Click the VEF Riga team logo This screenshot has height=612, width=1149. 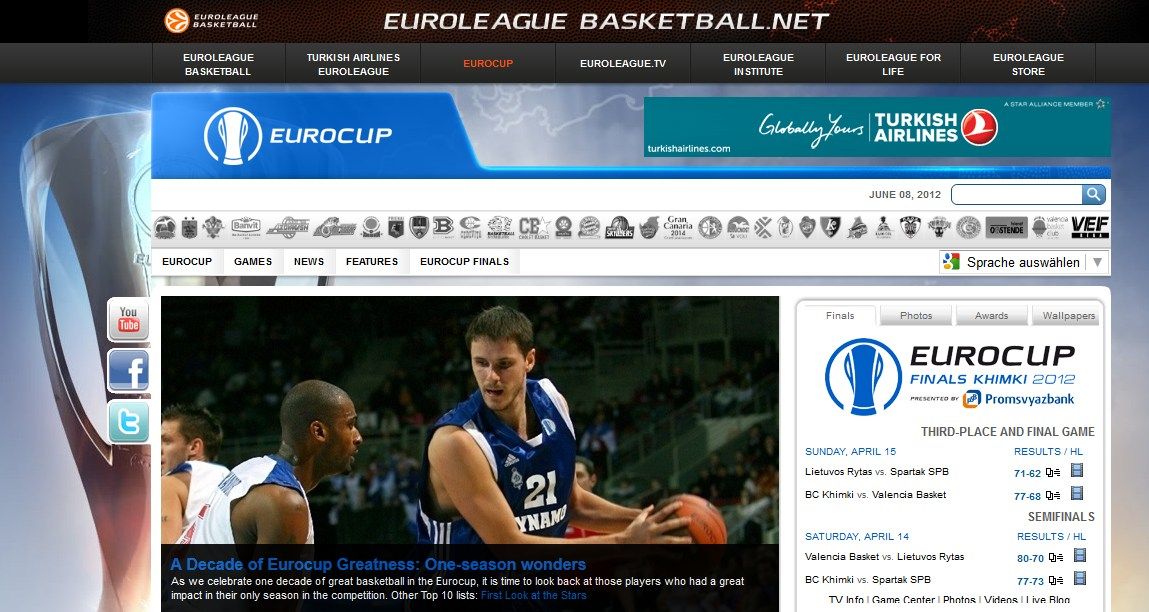click(1089, 228)
